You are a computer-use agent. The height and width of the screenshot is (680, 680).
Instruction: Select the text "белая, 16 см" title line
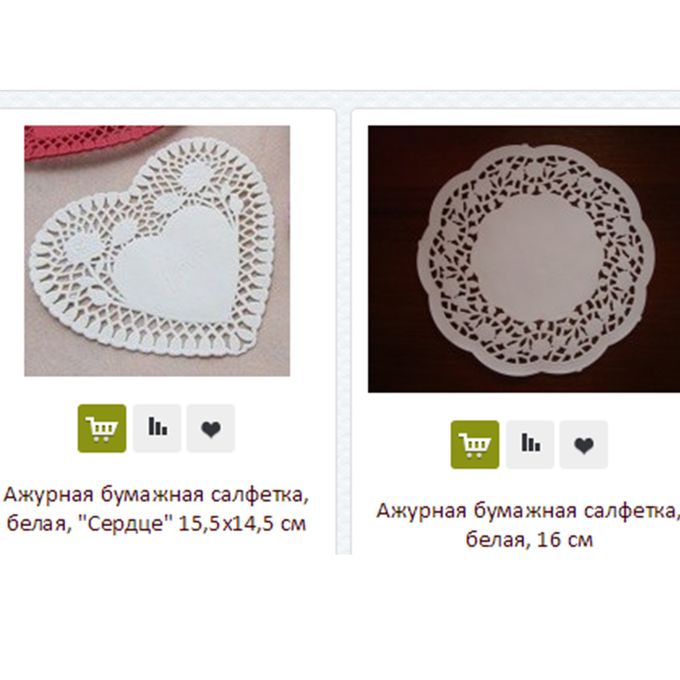(x=529, y=540)
